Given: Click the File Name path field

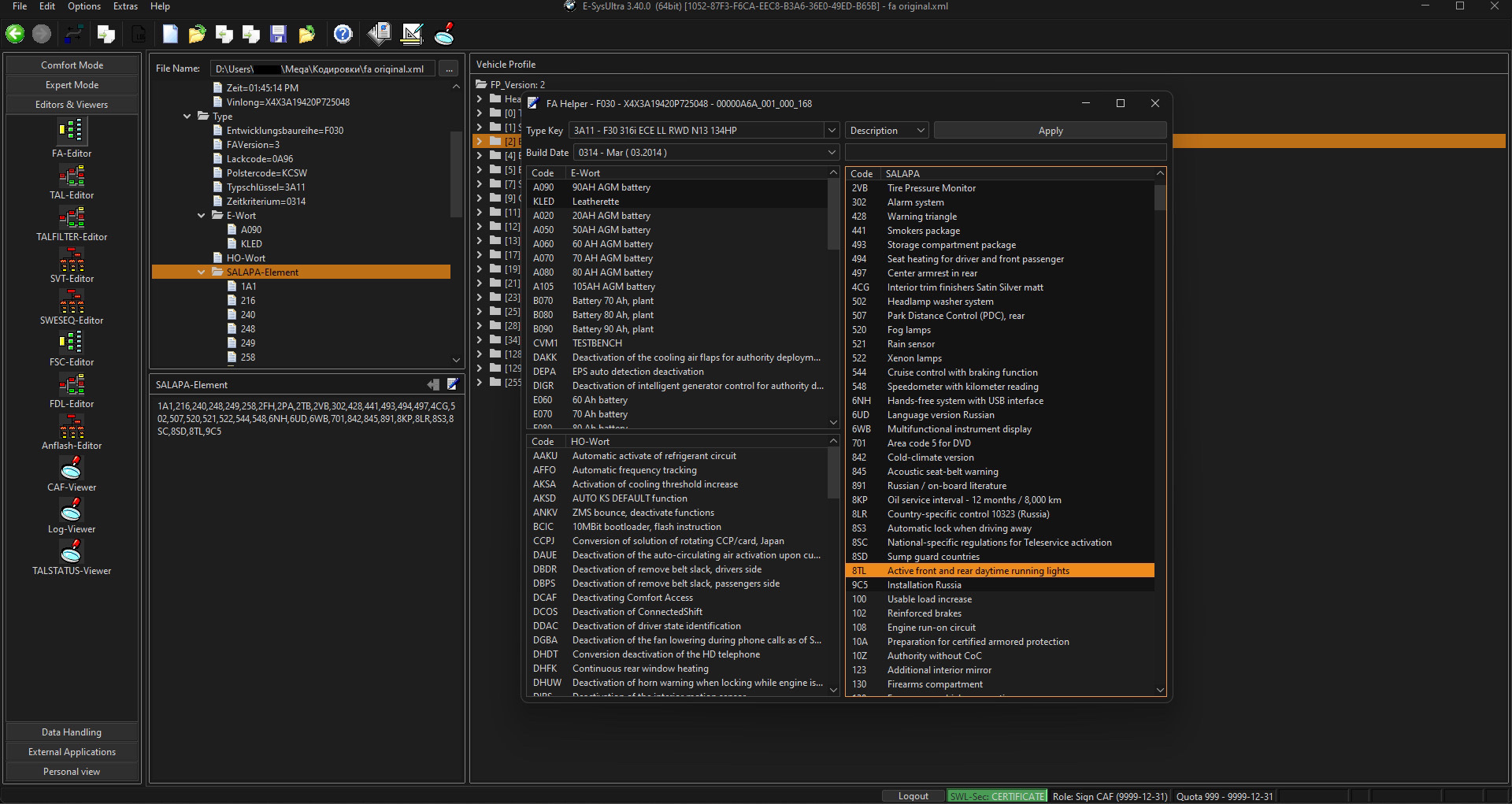Looking at the screenshot, I should [321, 69].
